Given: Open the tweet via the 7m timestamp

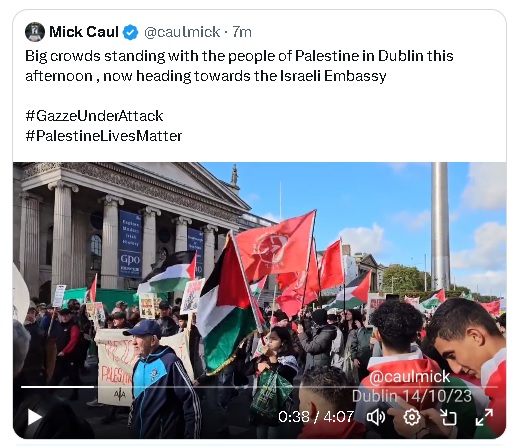Looking at the screenshot, I should pos(242,32).
